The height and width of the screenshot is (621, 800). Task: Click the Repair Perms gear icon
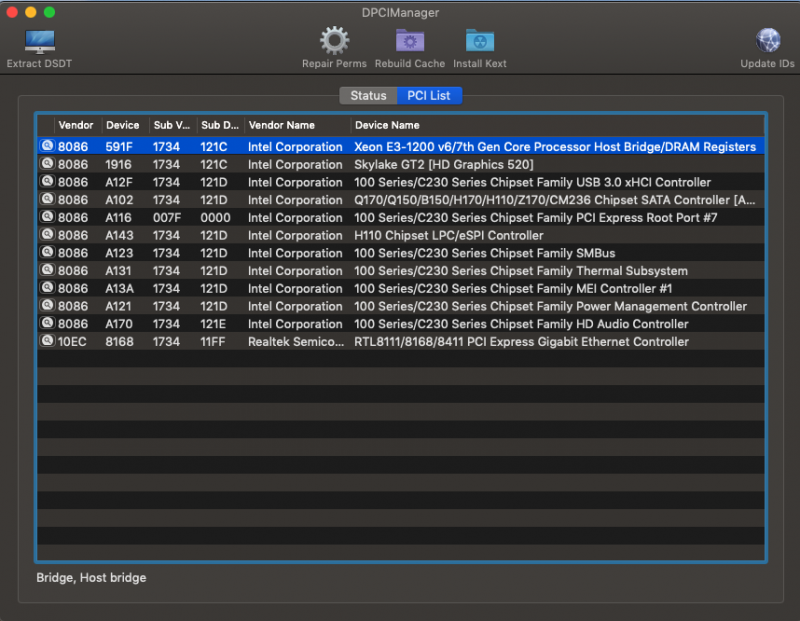point(333,42)
